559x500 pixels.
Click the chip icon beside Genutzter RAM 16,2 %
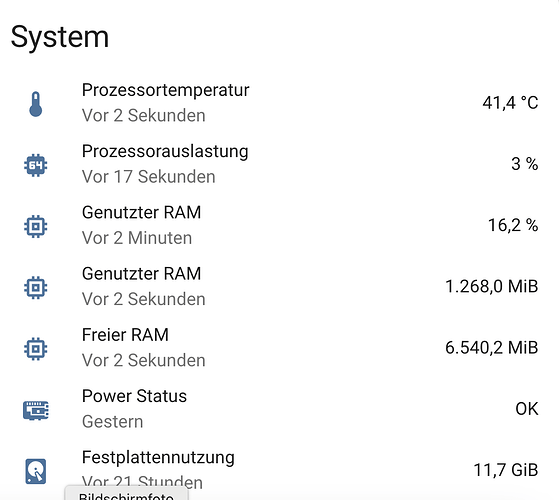(36, 226)
